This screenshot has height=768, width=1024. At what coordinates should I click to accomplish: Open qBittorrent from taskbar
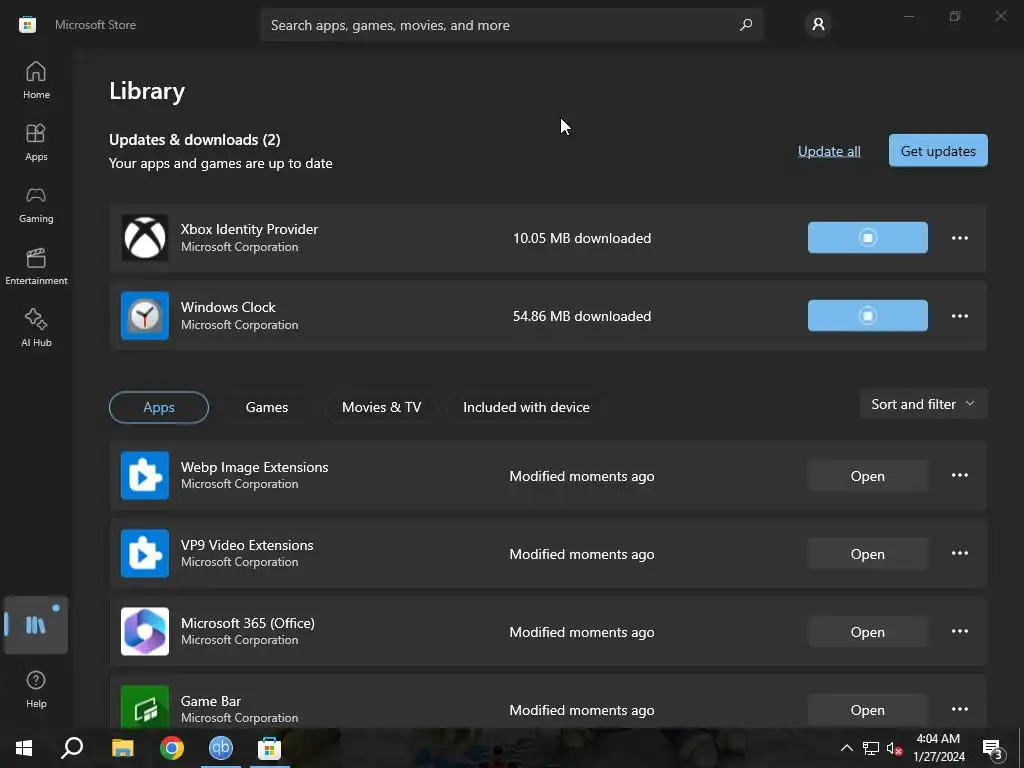[221, 748]
